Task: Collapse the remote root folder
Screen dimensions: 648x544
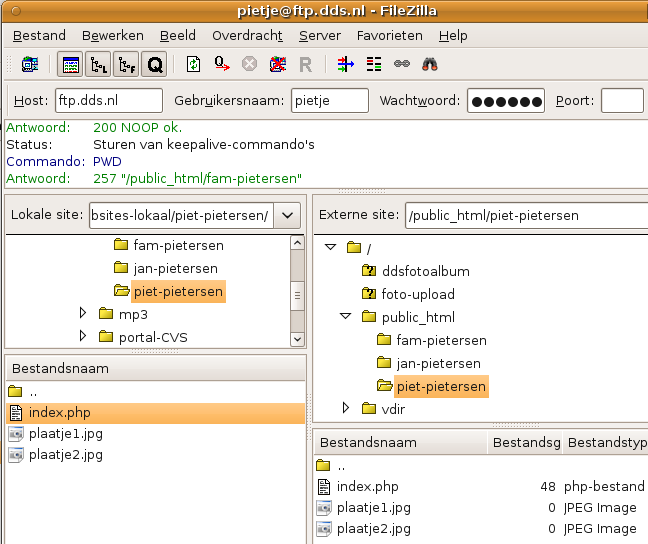Action: pyautogui.click(x=330, y=247)
